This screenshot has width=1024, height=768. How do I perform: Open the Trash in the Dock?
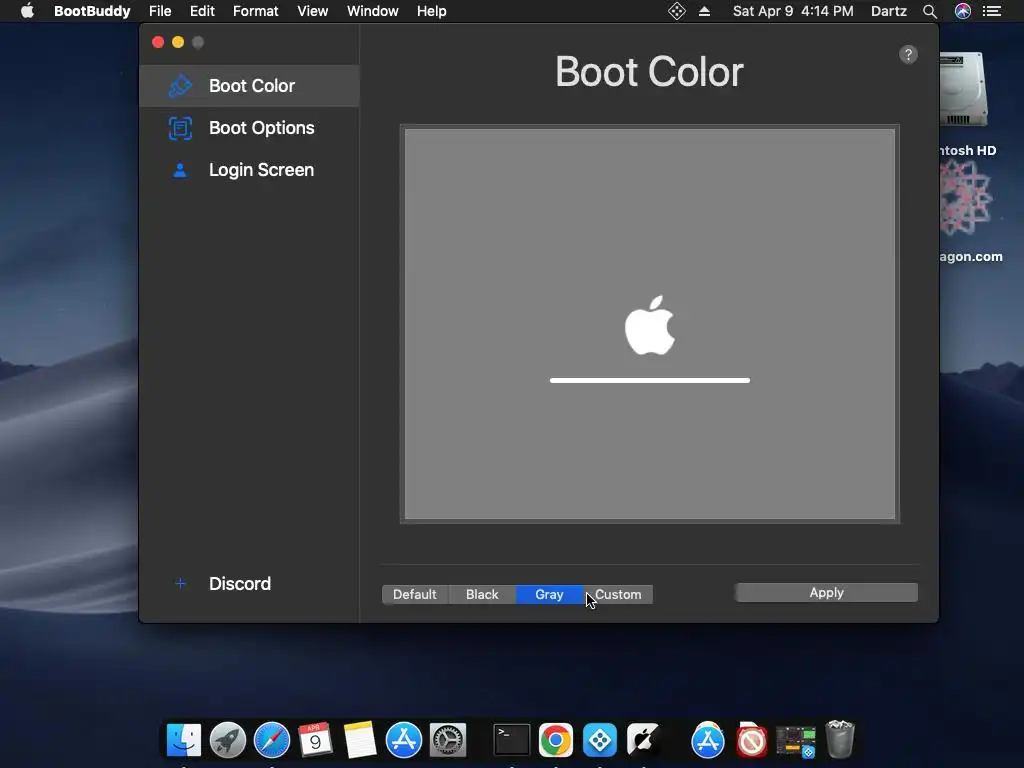tap(840, 739)
